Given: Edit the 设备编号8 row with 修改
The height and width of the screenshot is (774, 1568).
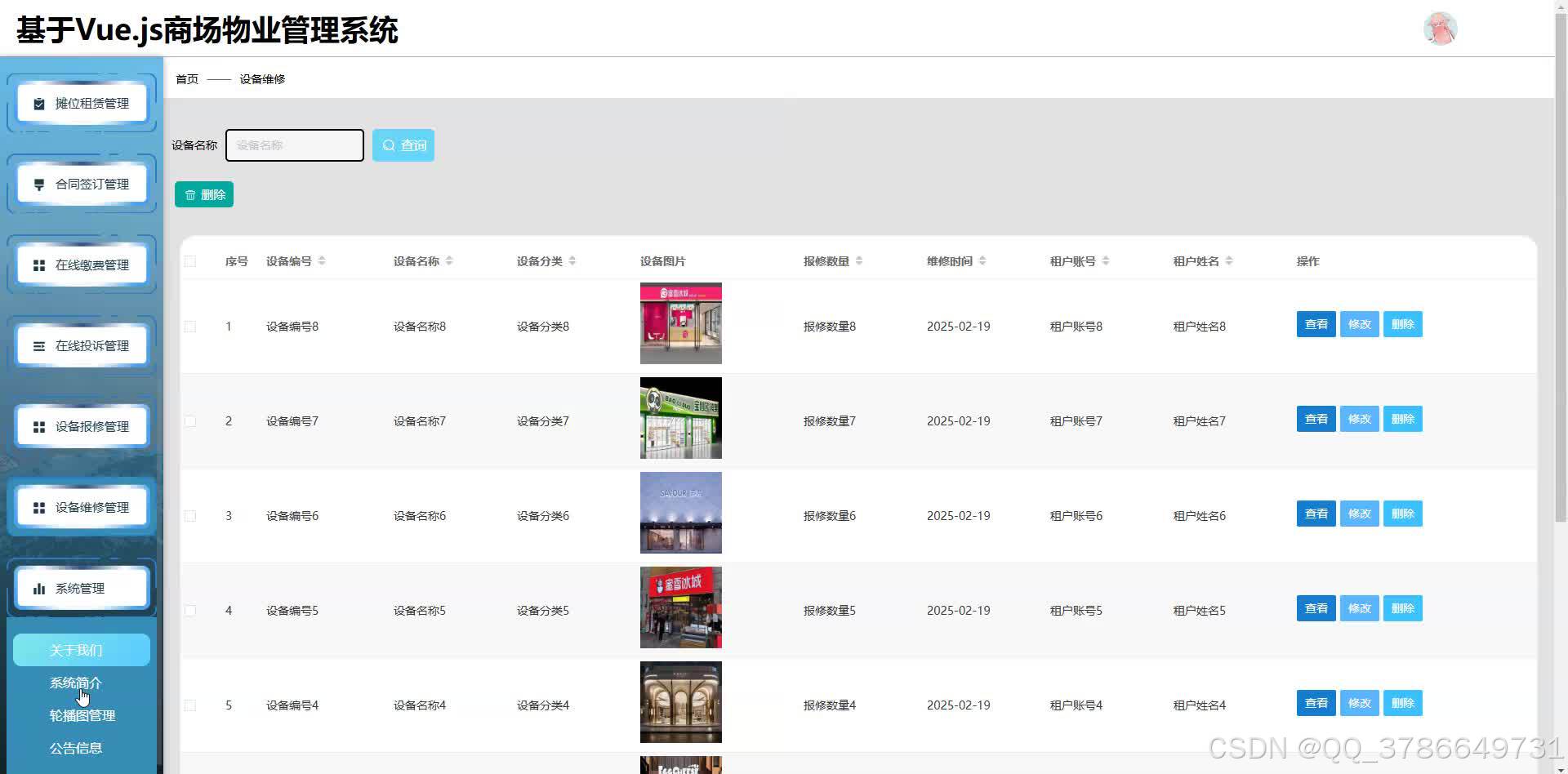Looking at the screenshot, I should (1360, 324).
